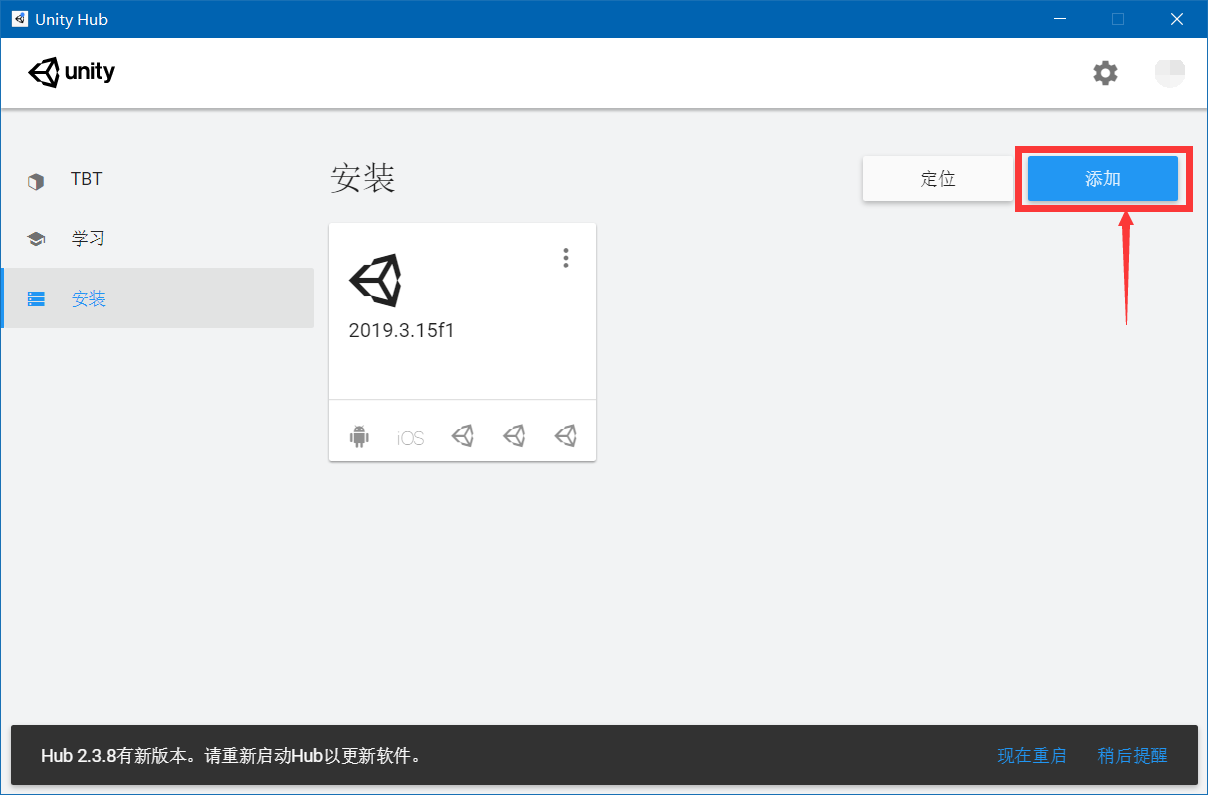Screen dimensions: 1208x795
Task: Click the last Unity module icon
Action: (x=566, y=435)
